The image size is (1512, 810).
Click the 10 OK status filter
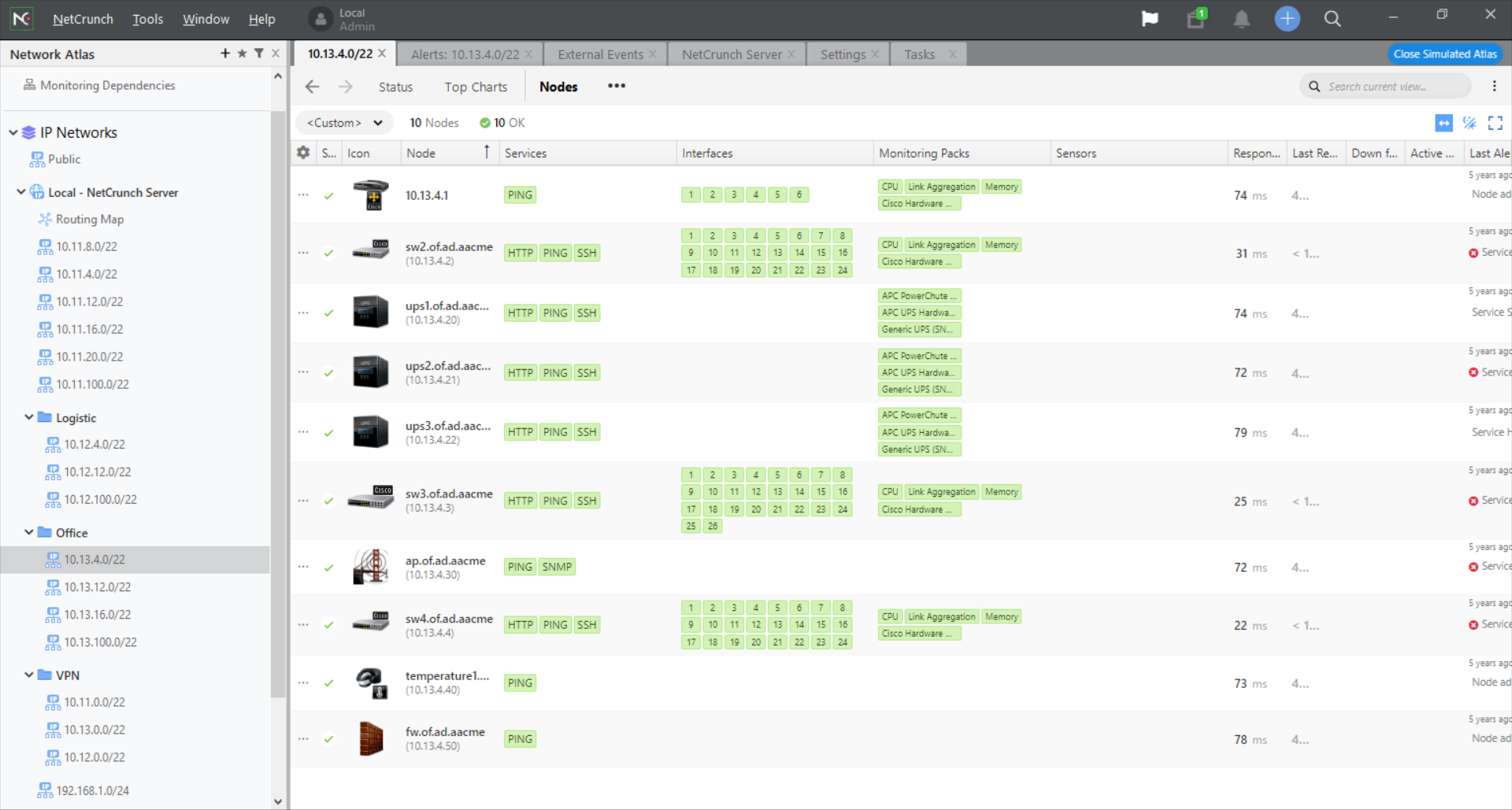[502, 123]
